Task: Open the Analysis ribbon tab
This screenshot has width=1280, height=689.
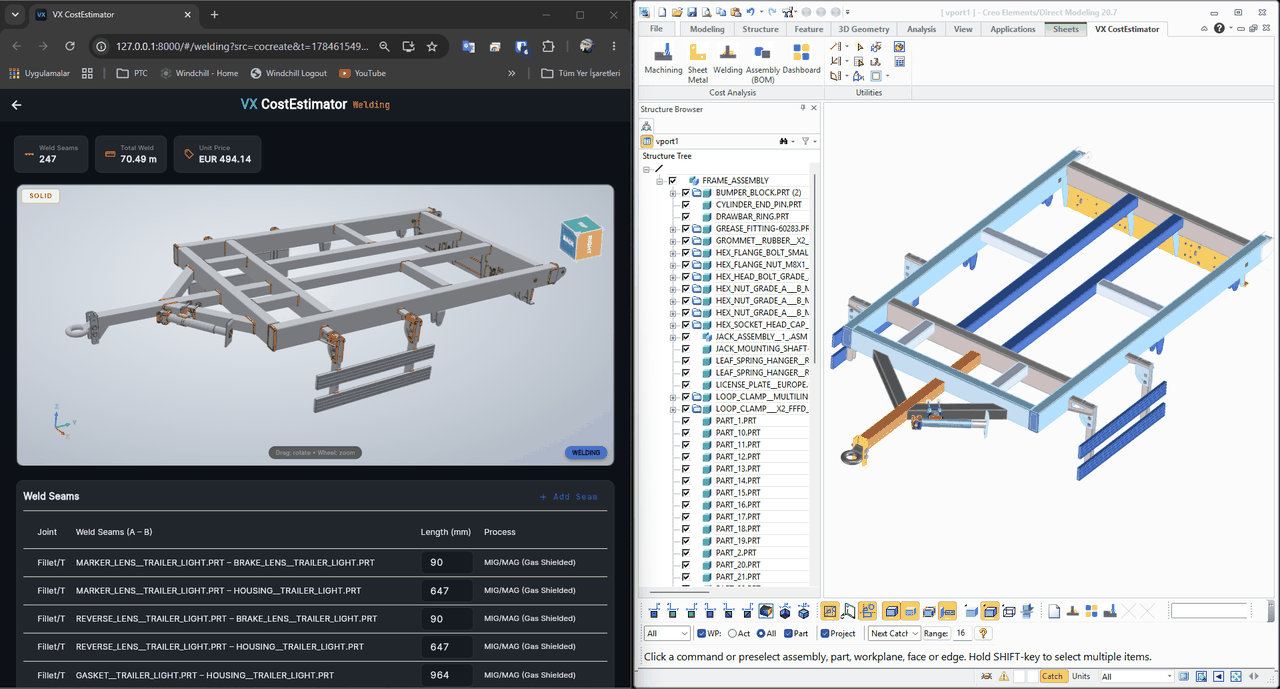Action: [x=921, y=29]
